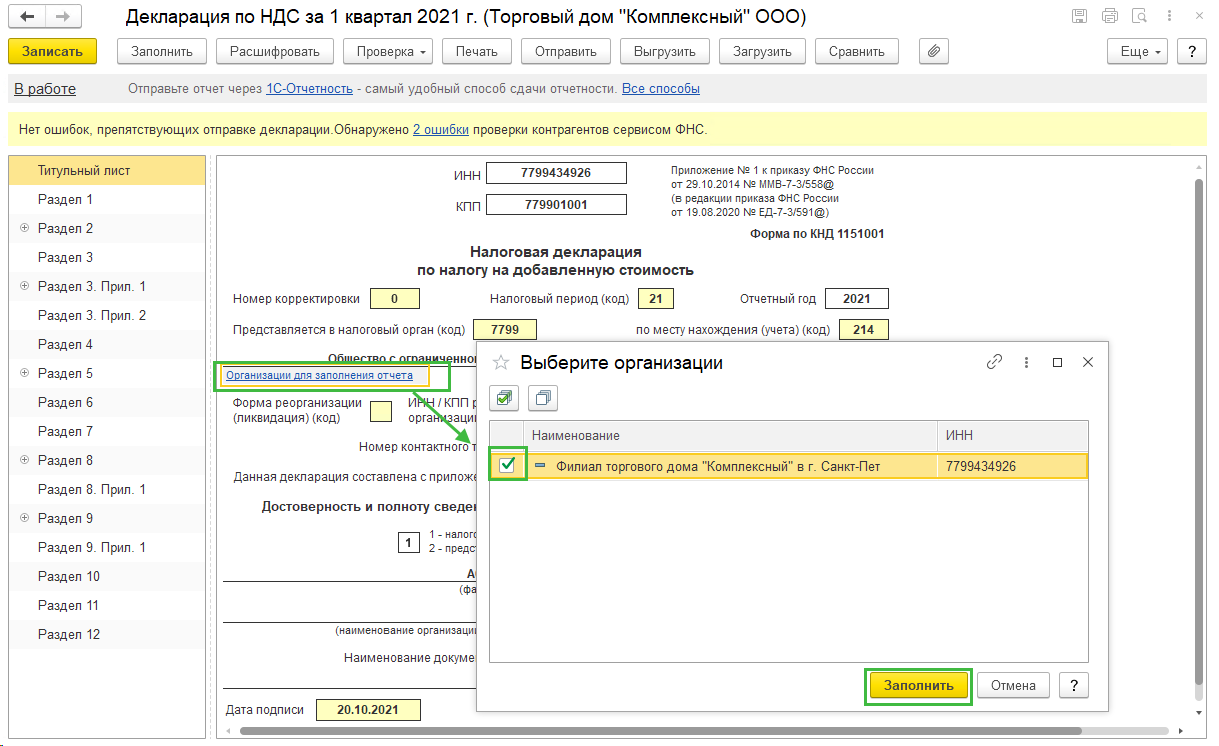The width and height of the screenshot is (1219, 746).
Task: Maximize the Выберите организации dialog
Action: [1057, 362]
